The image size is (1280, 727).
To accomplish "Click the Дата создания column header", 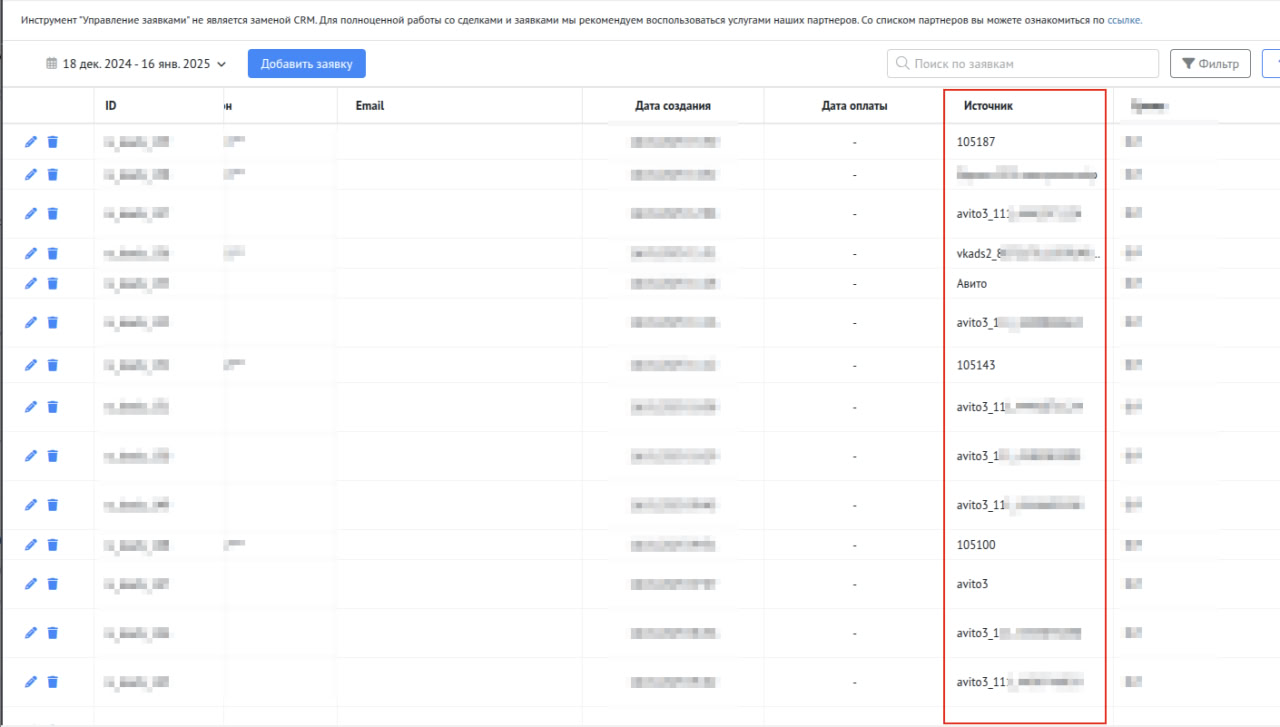I will (673, 106).
